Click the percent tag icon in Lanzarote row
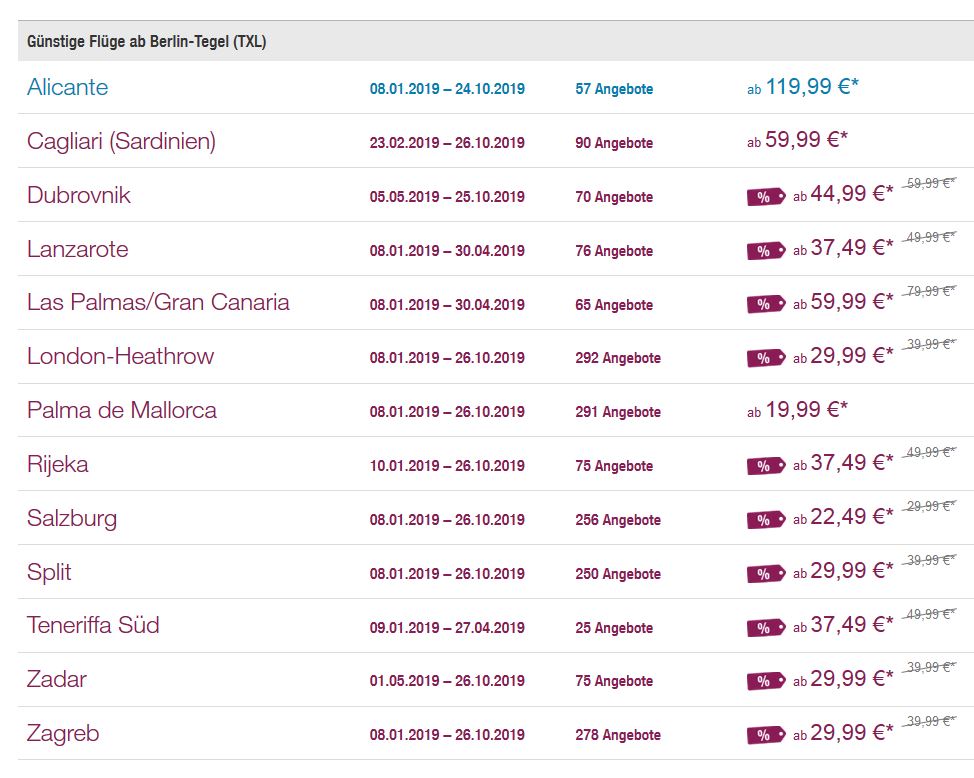This screenshot has height=778, width=974. [x=766, y=251]
